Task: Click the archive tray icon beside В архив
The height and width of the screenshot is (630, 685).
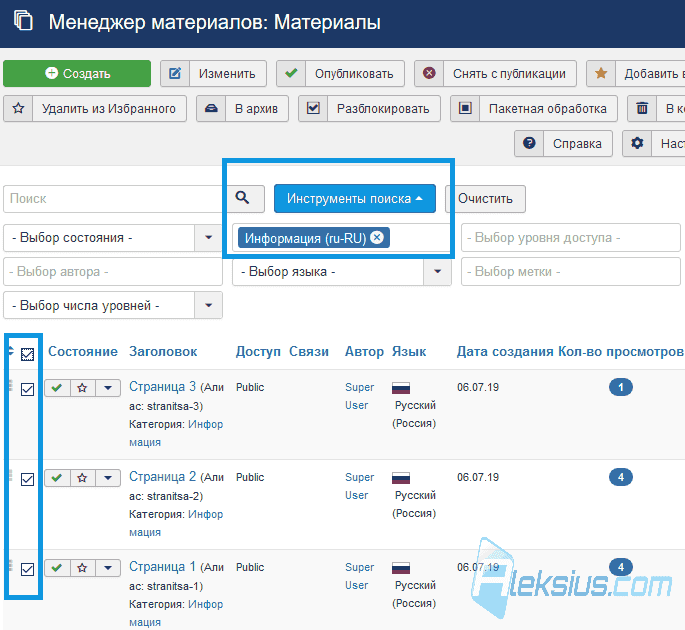Action: [211, 108]
